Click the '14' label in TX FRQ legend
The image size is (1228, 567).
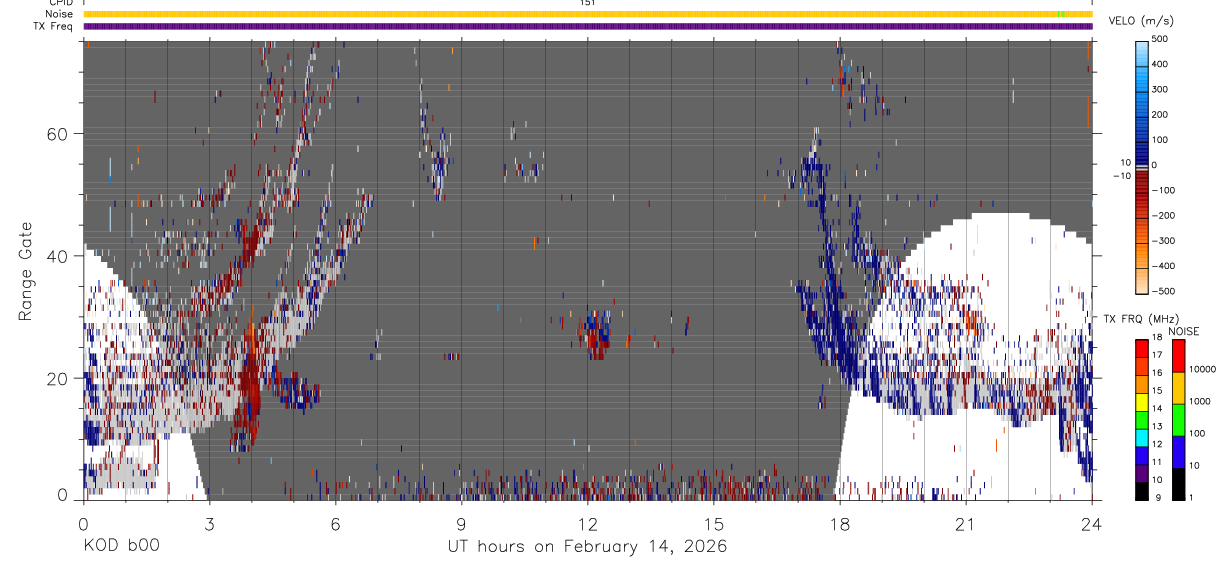point(1157,408)
